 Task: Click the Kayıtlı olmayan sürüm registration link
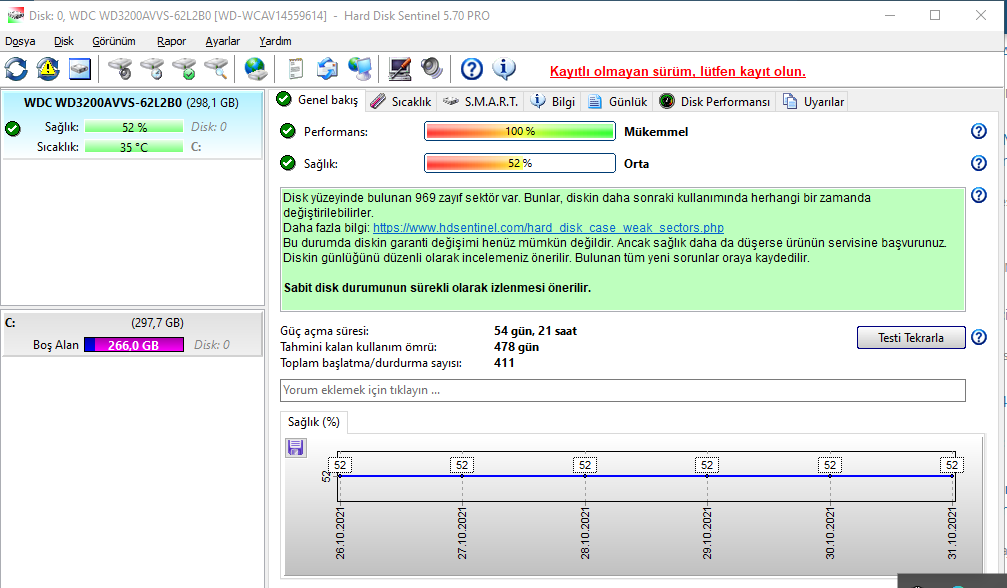678,71
